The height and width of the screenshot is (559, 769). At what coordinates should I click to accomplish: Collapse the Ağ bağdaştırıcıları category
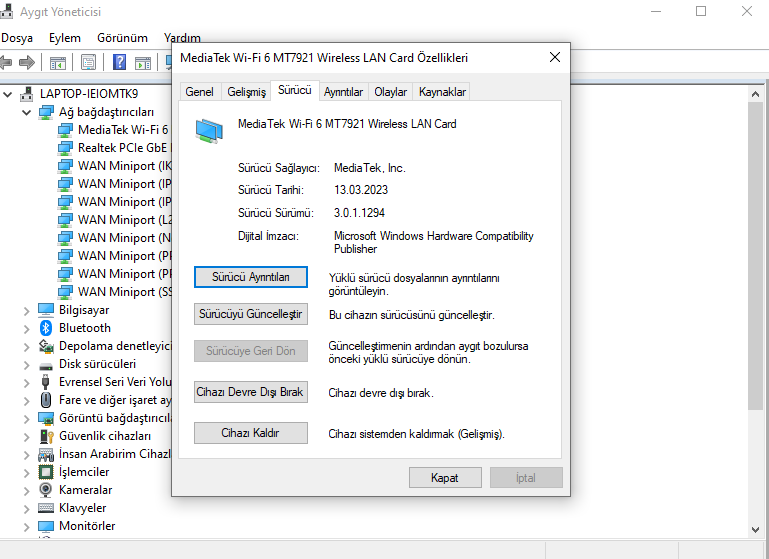[x=26, y=112]
